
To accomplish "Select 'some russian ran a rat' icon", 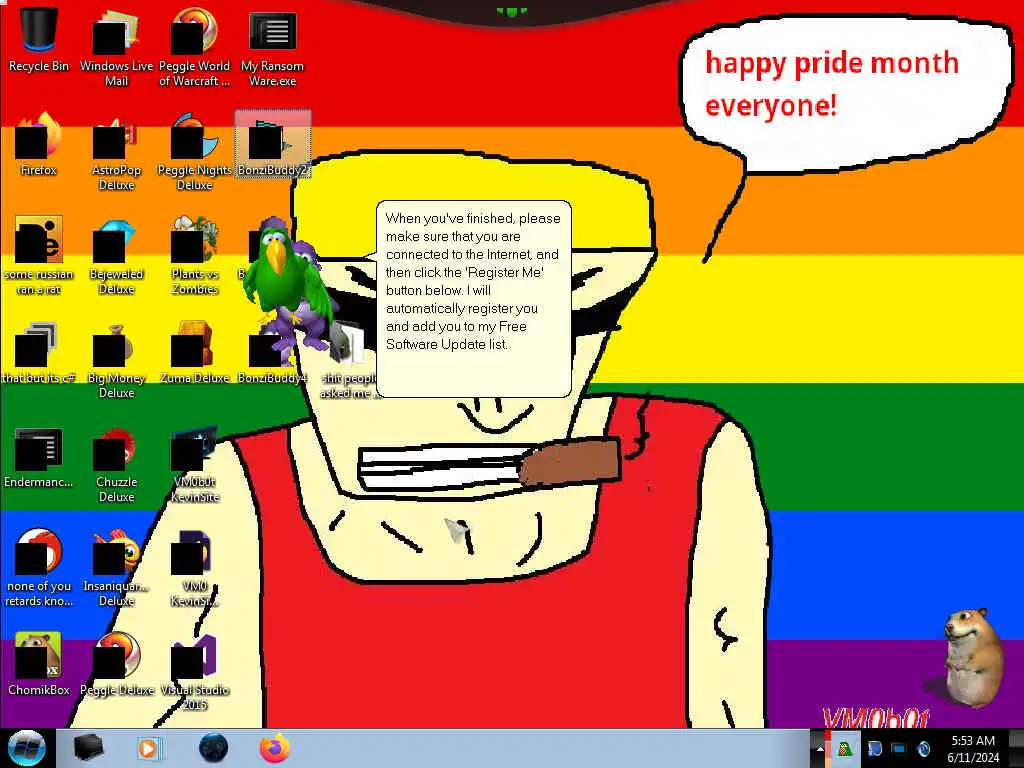I will [x=39, y=256].
